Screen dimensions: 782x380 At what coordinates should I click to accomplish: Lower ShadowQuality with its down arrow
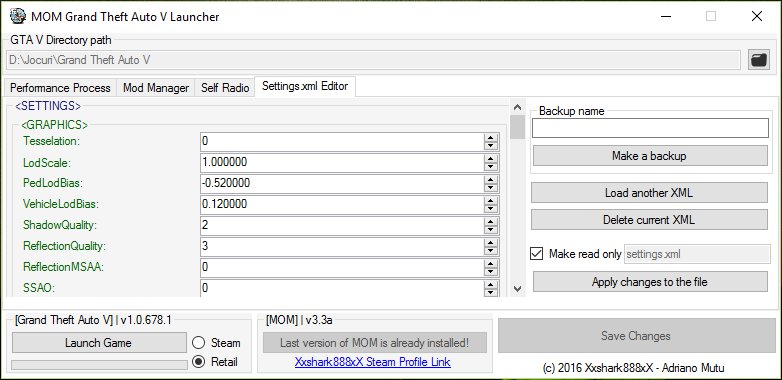coord(491,229)
